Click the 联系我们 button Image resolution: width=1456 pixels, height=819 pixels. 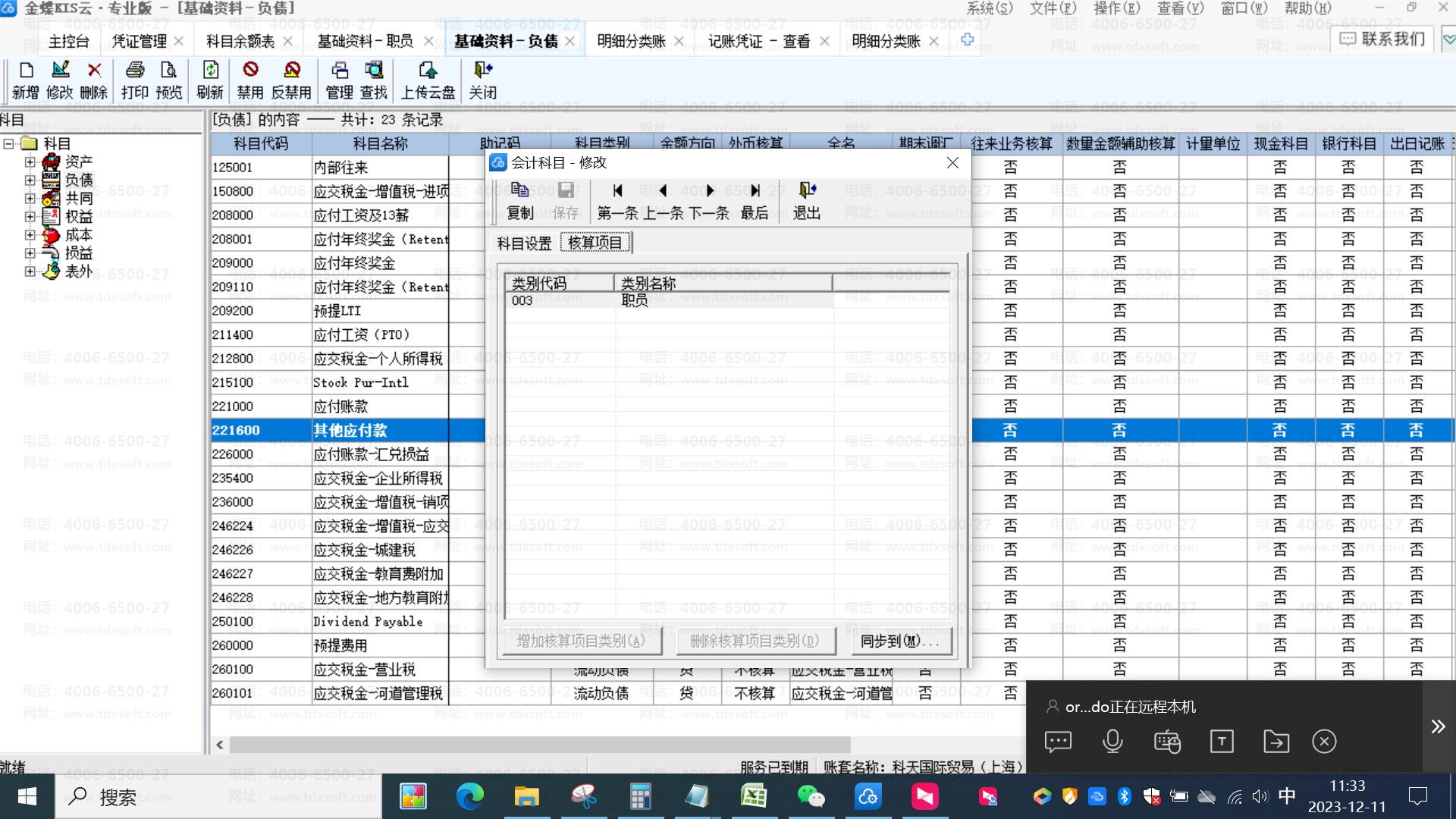(1382, 39)
